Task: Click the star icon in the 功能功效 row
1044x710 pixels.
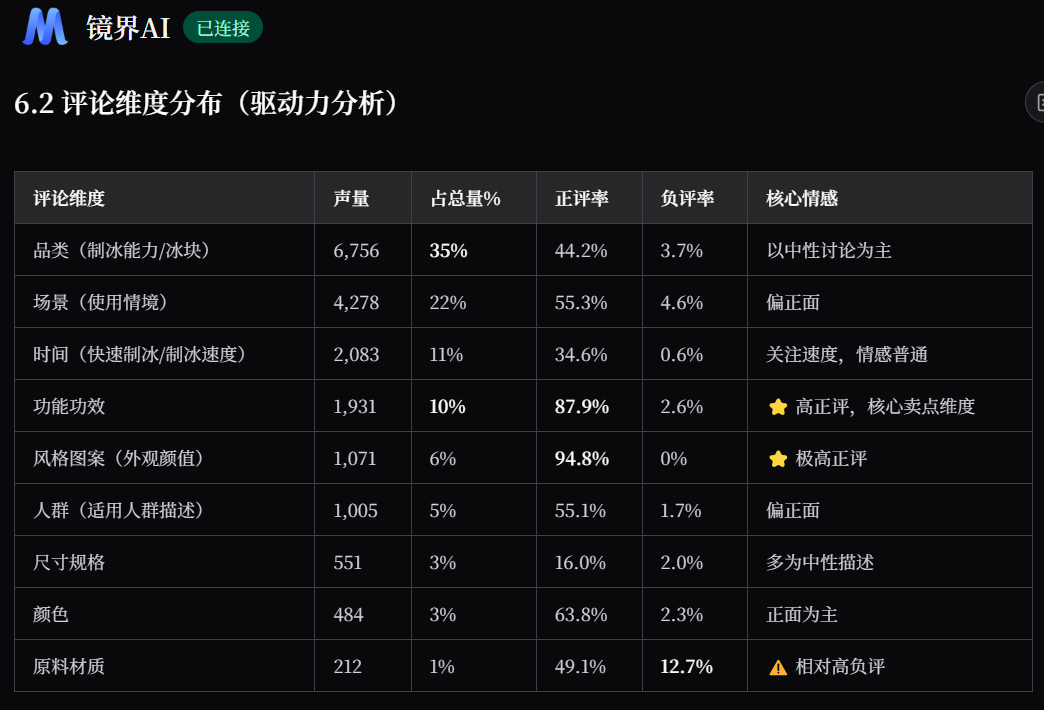Action: click(x=778, y=407)
